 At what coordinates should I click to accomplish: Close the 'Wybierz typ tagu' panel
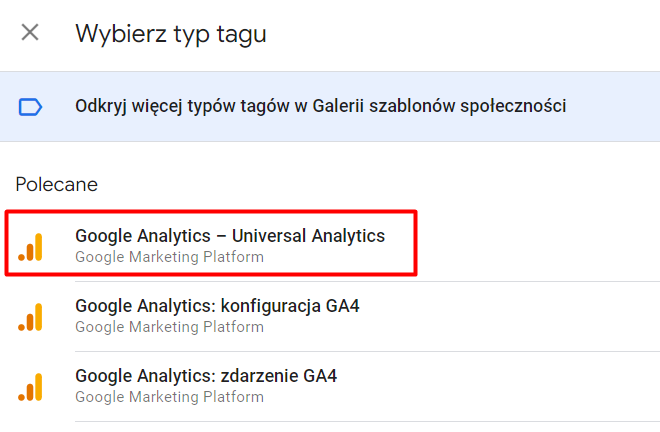pyautogui.click(x=30, y=32)
